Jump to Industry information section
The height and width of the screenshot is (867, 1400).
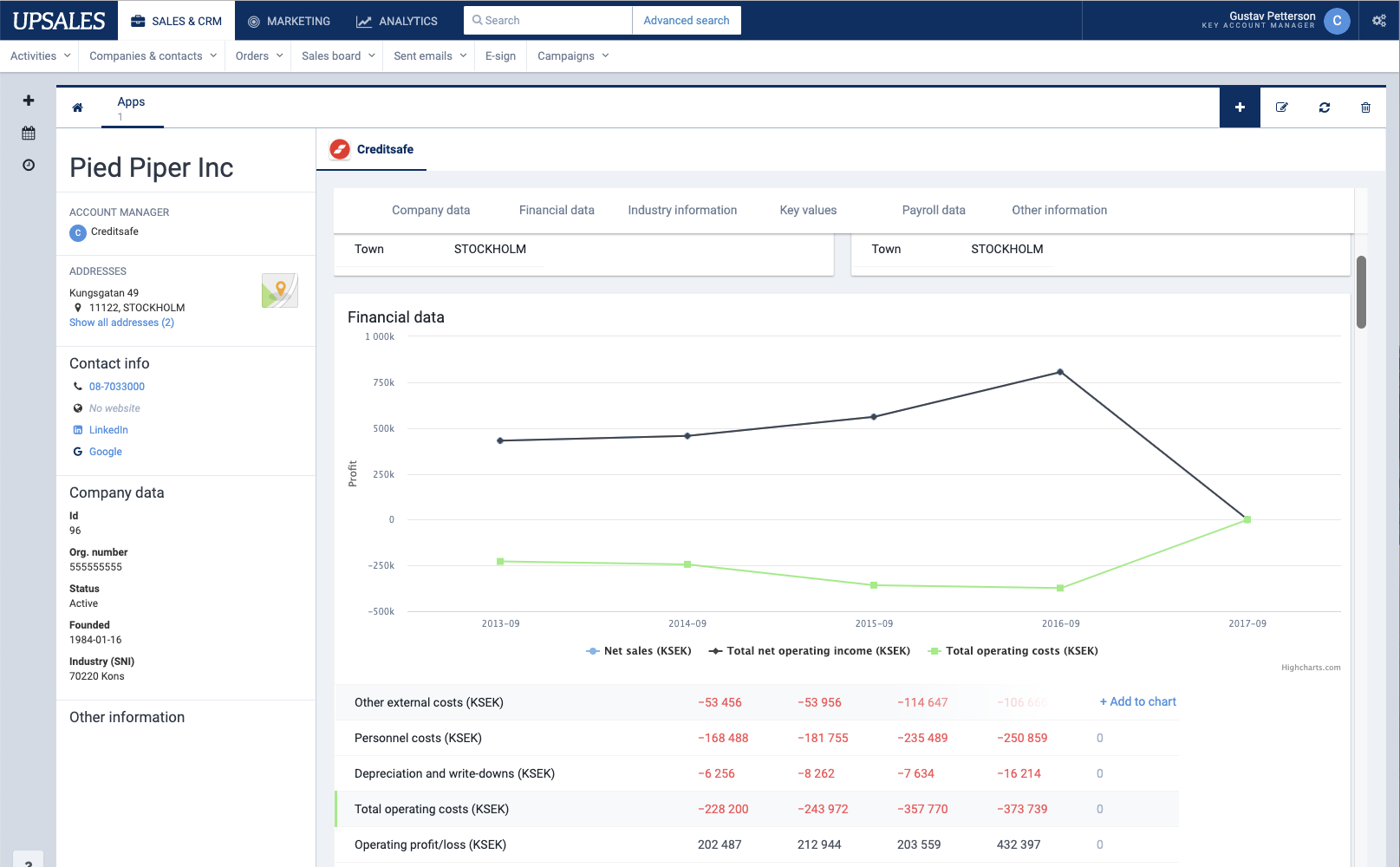(682, 210)
